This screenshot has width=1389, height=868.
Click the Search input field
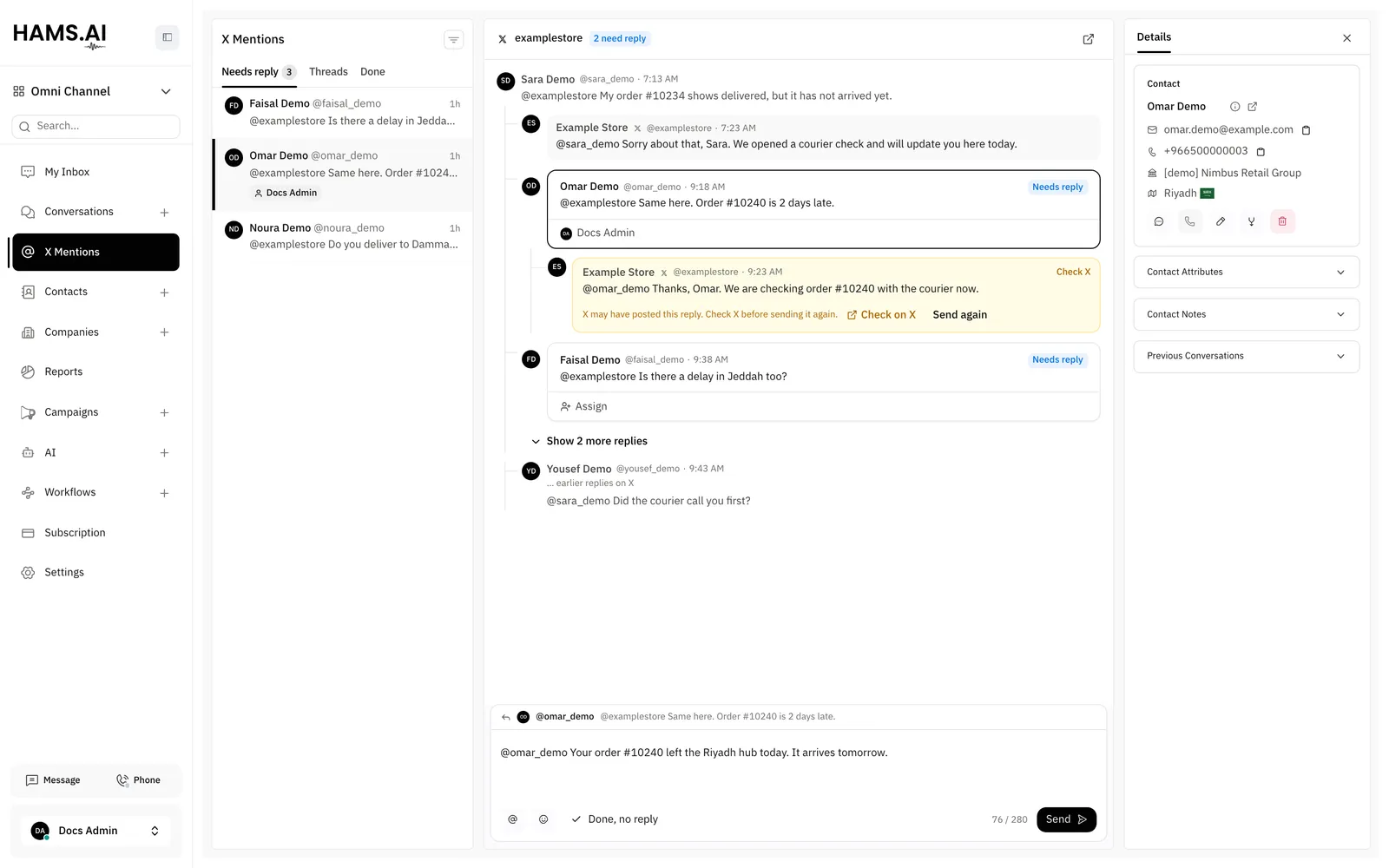[95, 127]
